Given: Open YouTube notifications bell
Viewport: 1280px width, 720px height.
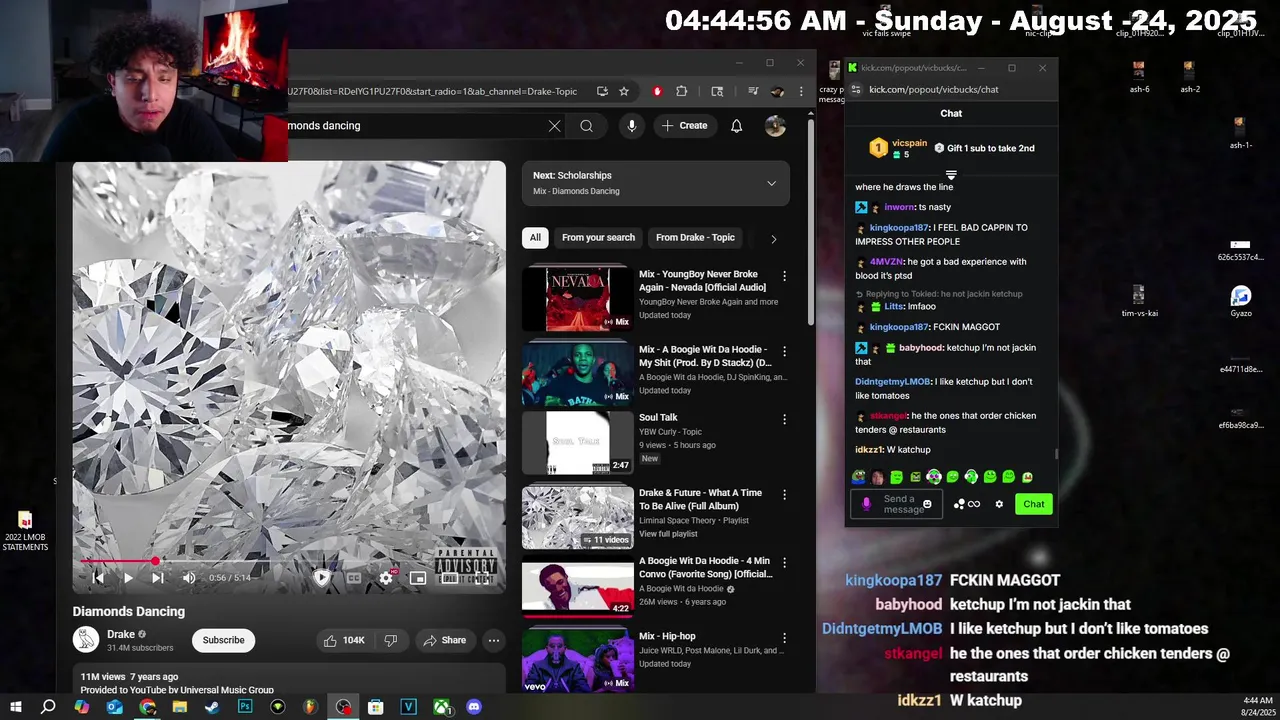Looking at the screenshot, I should tap(736, 126).
